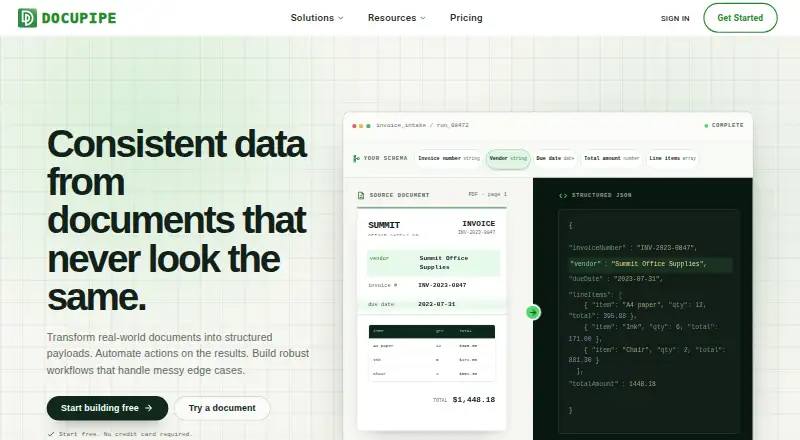Click the green arrow circle icon
This screenshot has height=440, width=800.
tap(533, 312)
